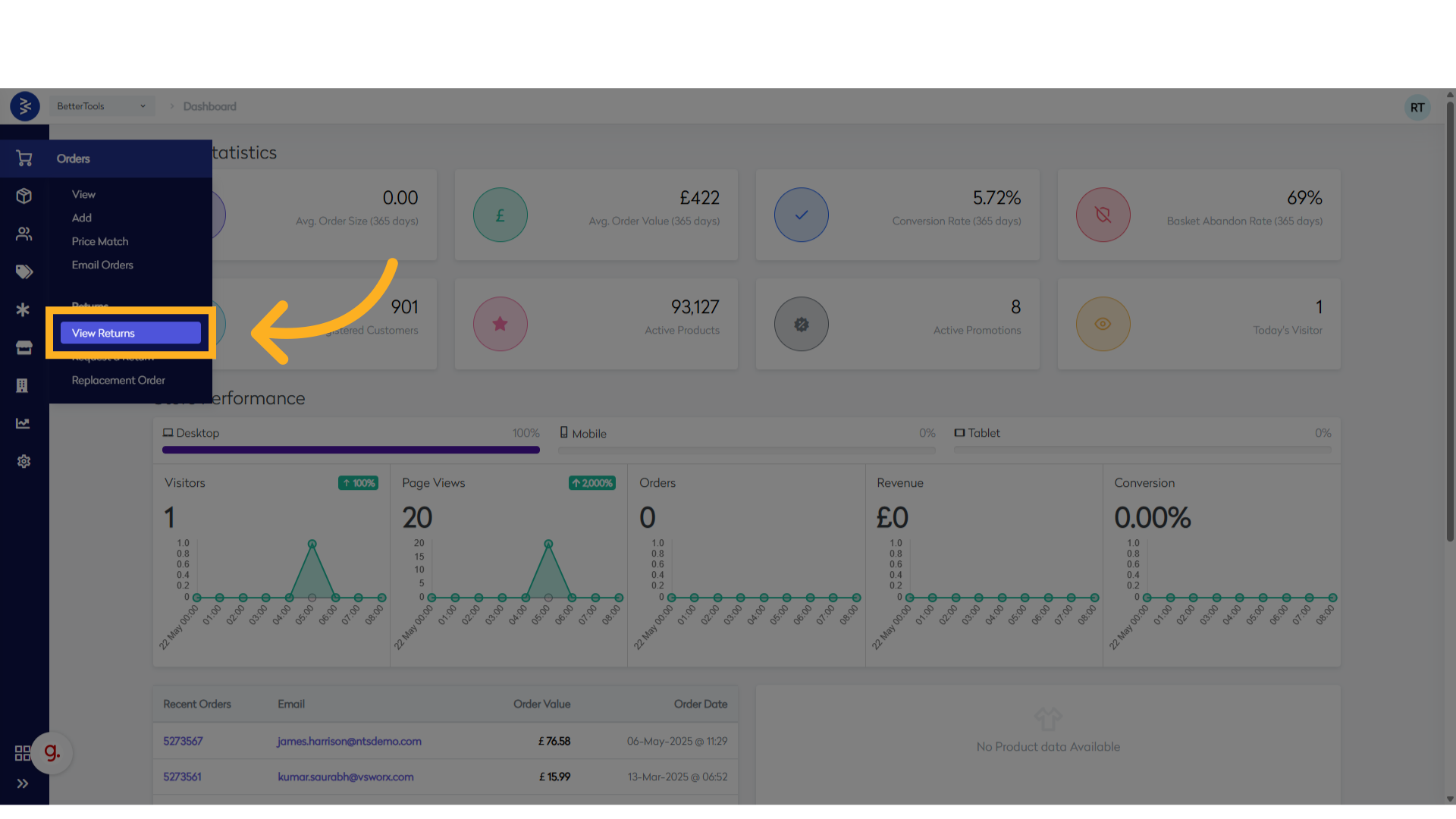The width and height of the screenshot is (1456, 819).
Task: Open the Customers people icon in sidebar
Action: tap(24, 234)
